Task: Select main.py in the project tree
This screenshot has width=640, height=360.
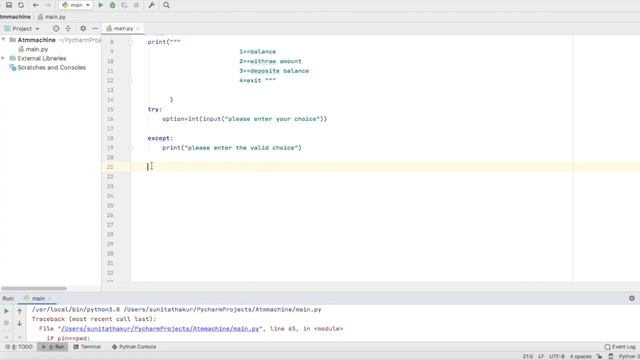Action: click(x=33, y=49)
